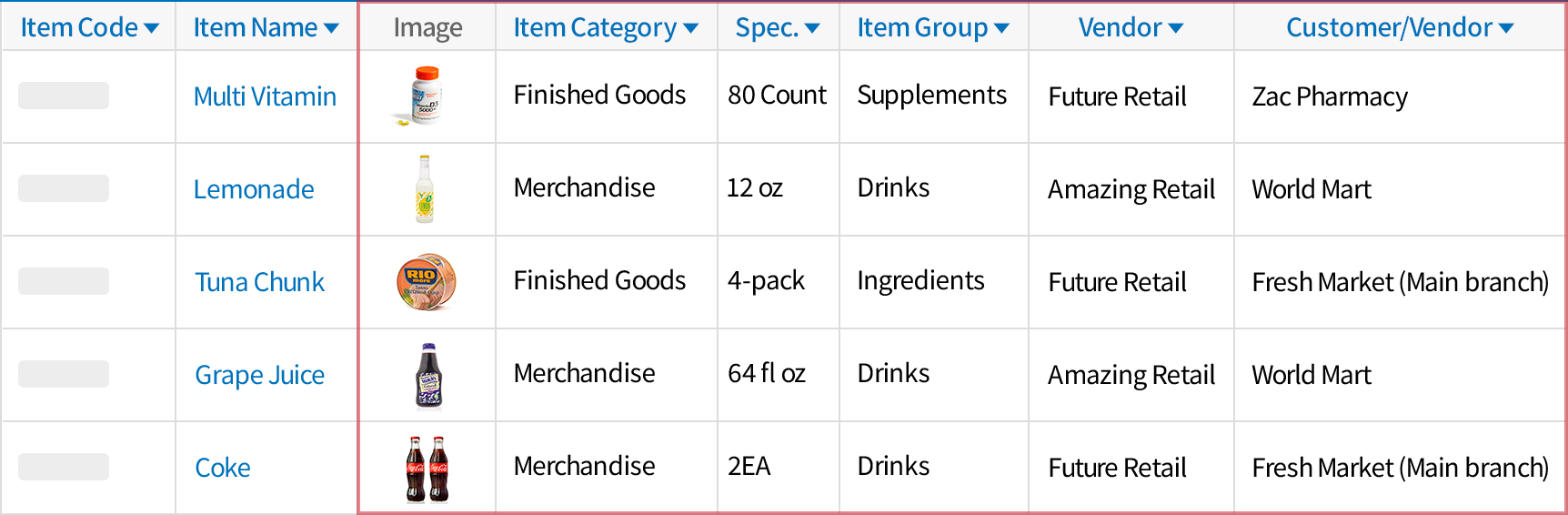Screen dimensions: 1568x515
Task: Click the Coke bottles image
Action: (427, 469)
